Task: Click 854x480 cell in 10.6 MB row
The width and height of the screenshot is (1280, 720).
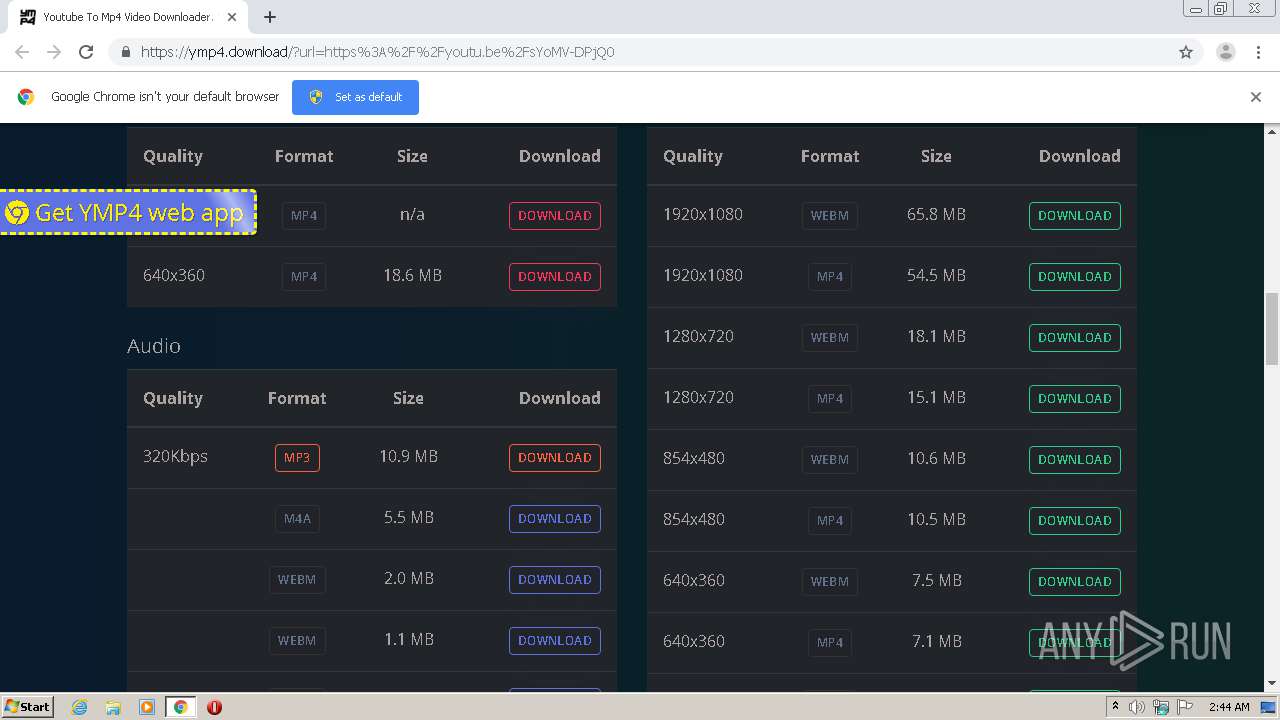Action: tap(694, 458)
